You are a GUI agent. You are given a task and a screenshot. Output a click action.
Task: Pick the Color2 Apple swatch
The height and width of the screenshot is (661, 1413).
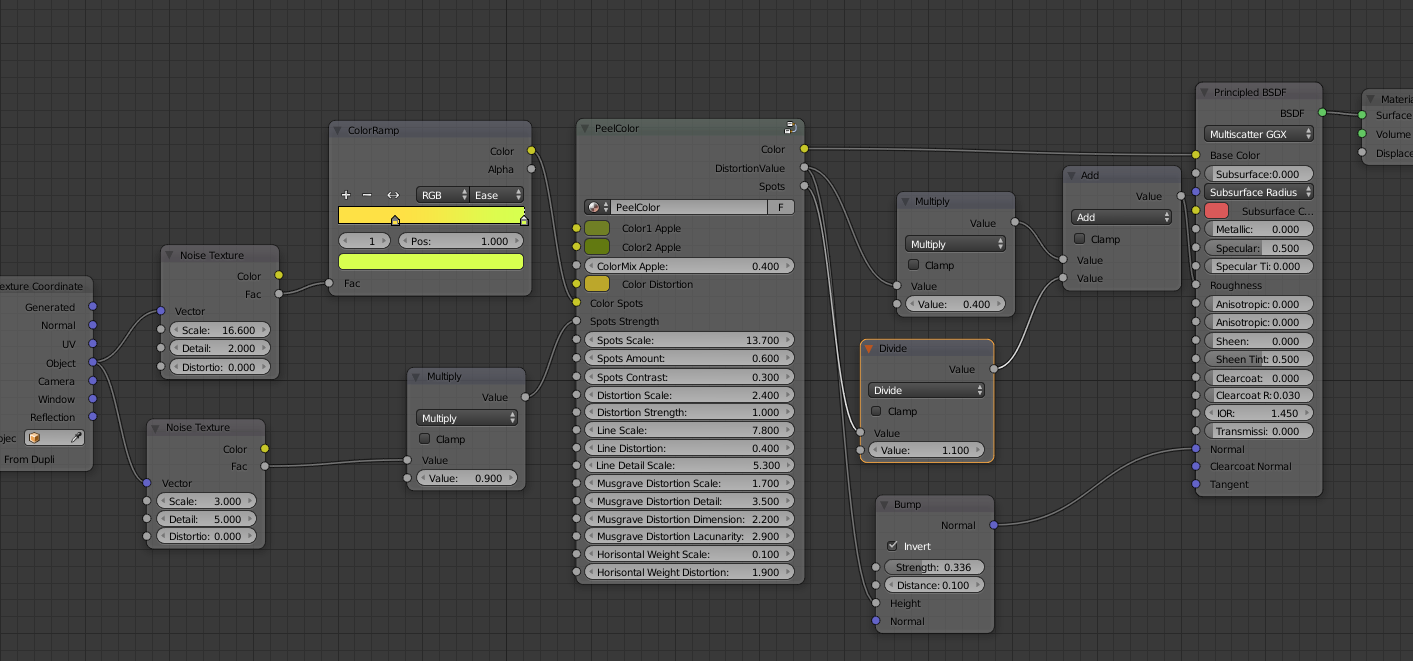pyautogui.click(x=597, y=247)
